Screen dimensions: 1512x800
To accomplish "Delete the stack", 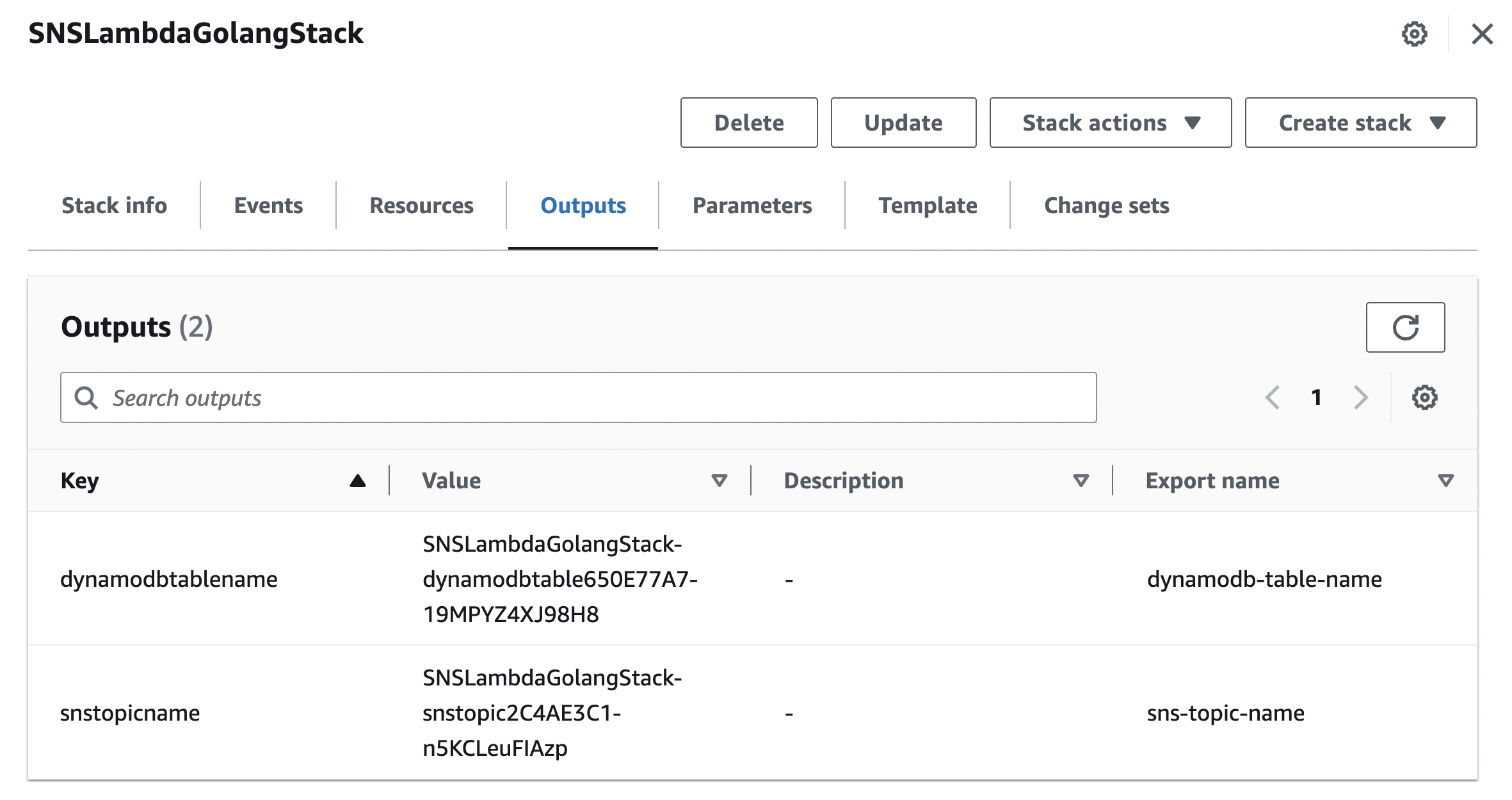I will (749, 123).
